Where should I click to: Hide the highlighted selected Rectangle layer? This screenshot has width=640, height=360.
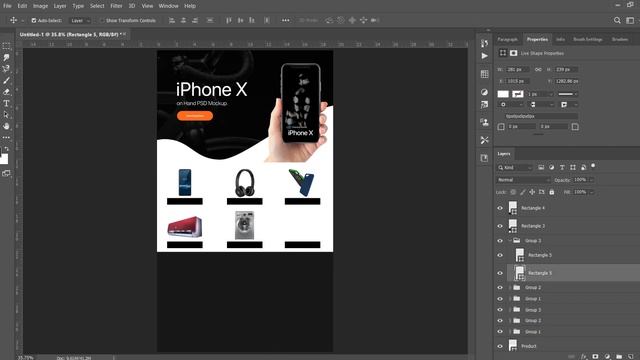coord(500,273)
